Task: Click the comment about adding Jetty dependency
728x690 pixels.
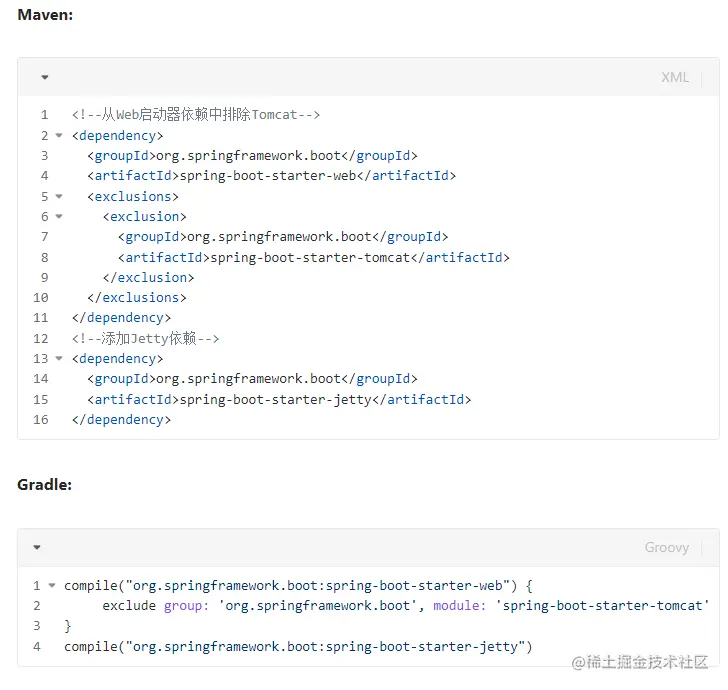Action: click(145, 338)
